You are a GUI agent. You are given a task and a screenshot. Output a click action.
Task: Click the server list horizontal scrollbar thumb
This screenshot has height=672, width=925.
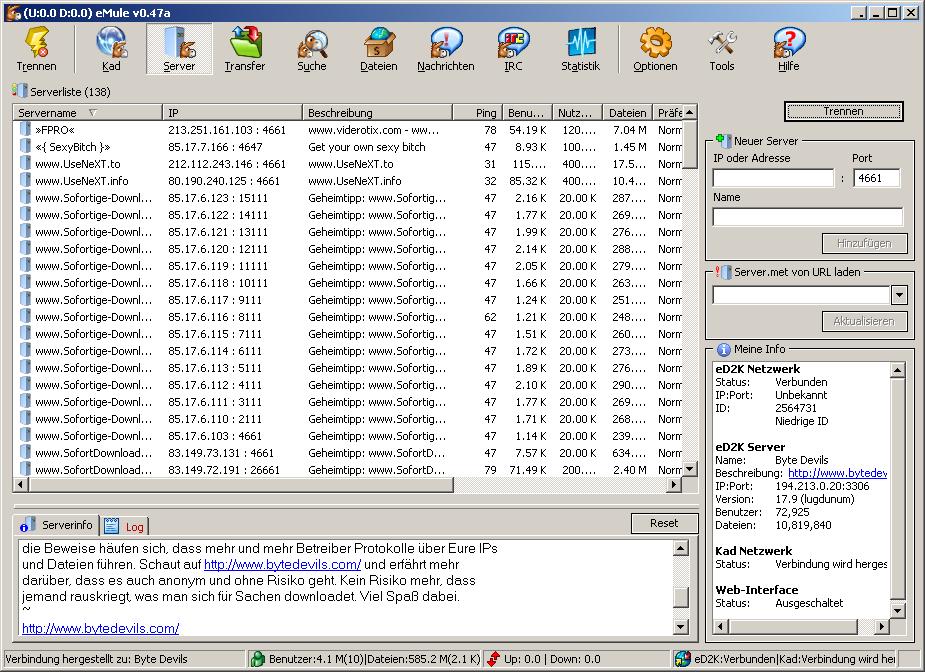pos(241,485)
